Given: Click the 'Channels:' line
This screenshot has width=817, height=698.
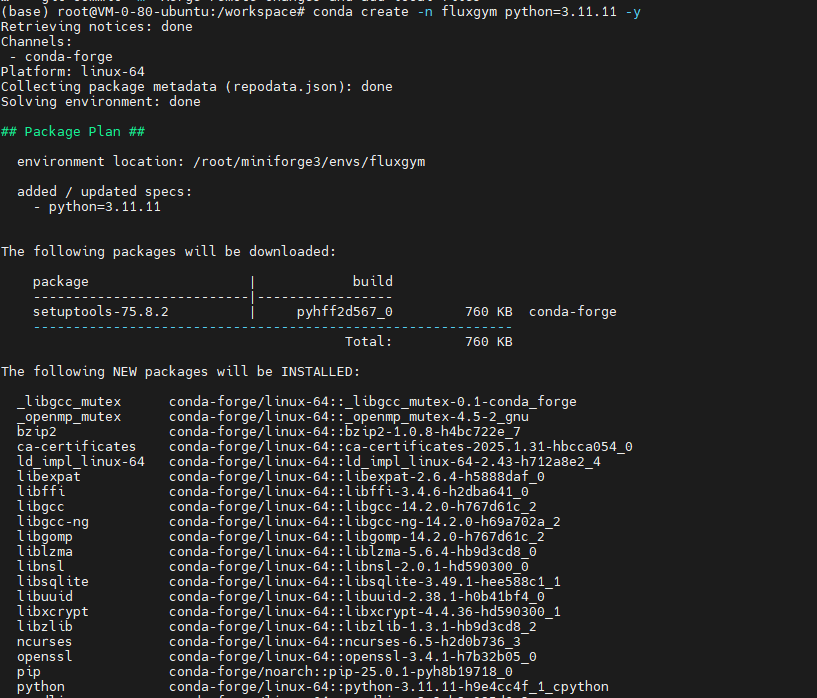Looking at the screenshot, I should (x=36, y=42).
